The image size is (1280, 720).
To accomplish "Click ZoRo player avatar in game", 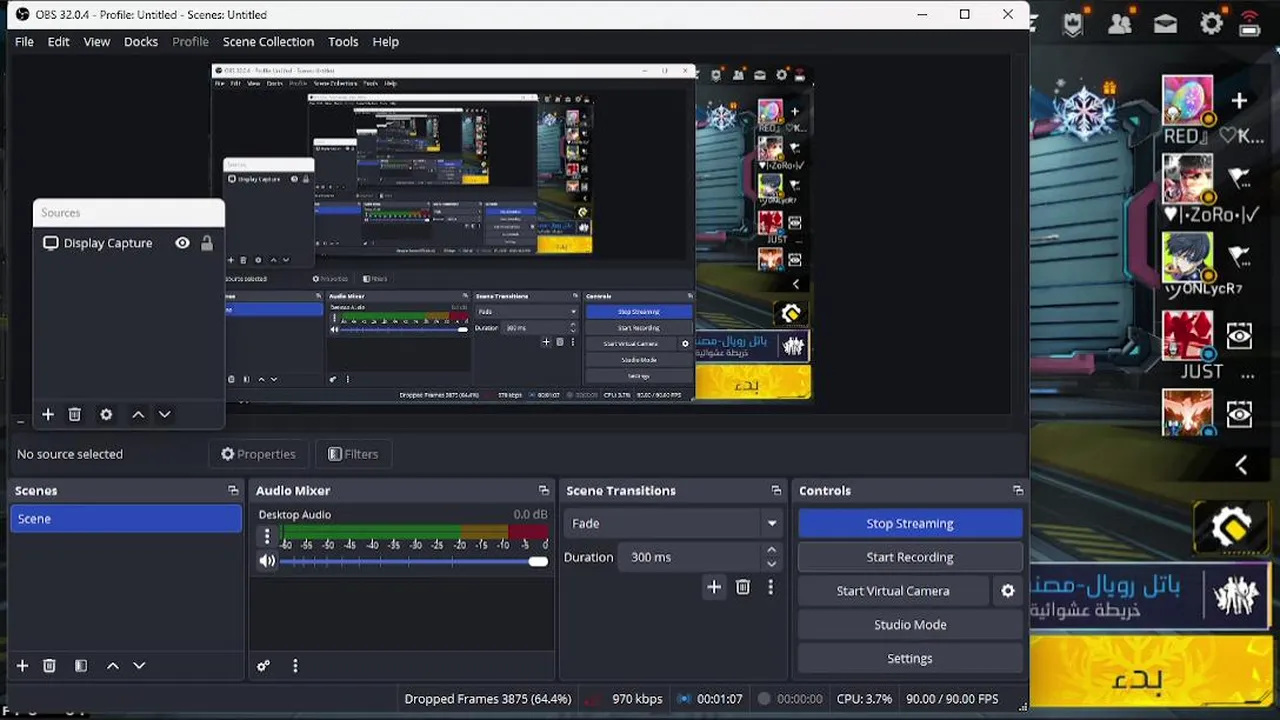I will [1188, 180].
